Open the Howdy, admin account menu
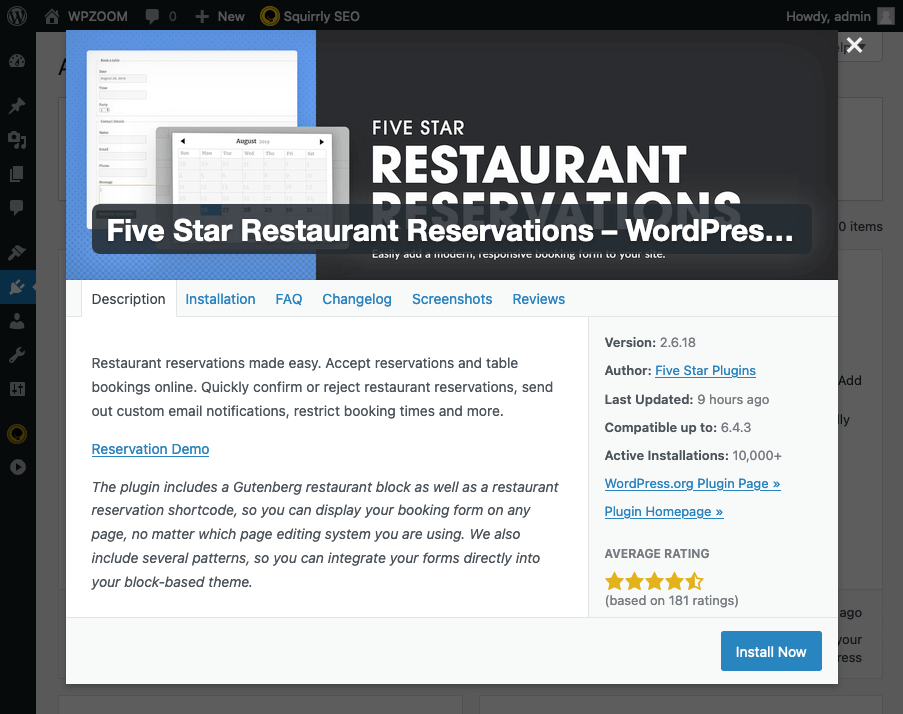The height and width of the screenshot is (714, 903). pyautogui.click(x=840, y=16)
